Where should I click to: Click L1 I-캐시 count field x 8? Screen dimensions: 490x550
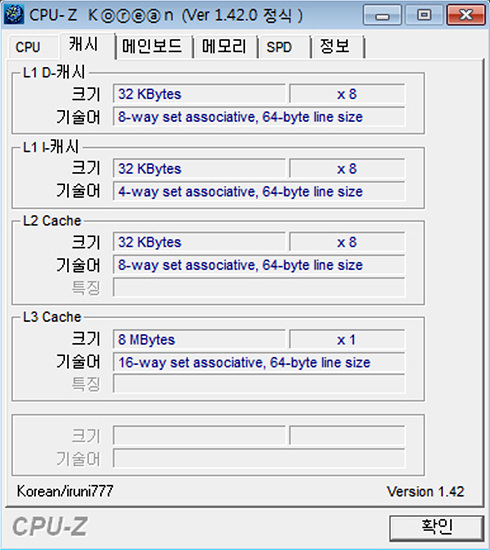coord(347,168)
